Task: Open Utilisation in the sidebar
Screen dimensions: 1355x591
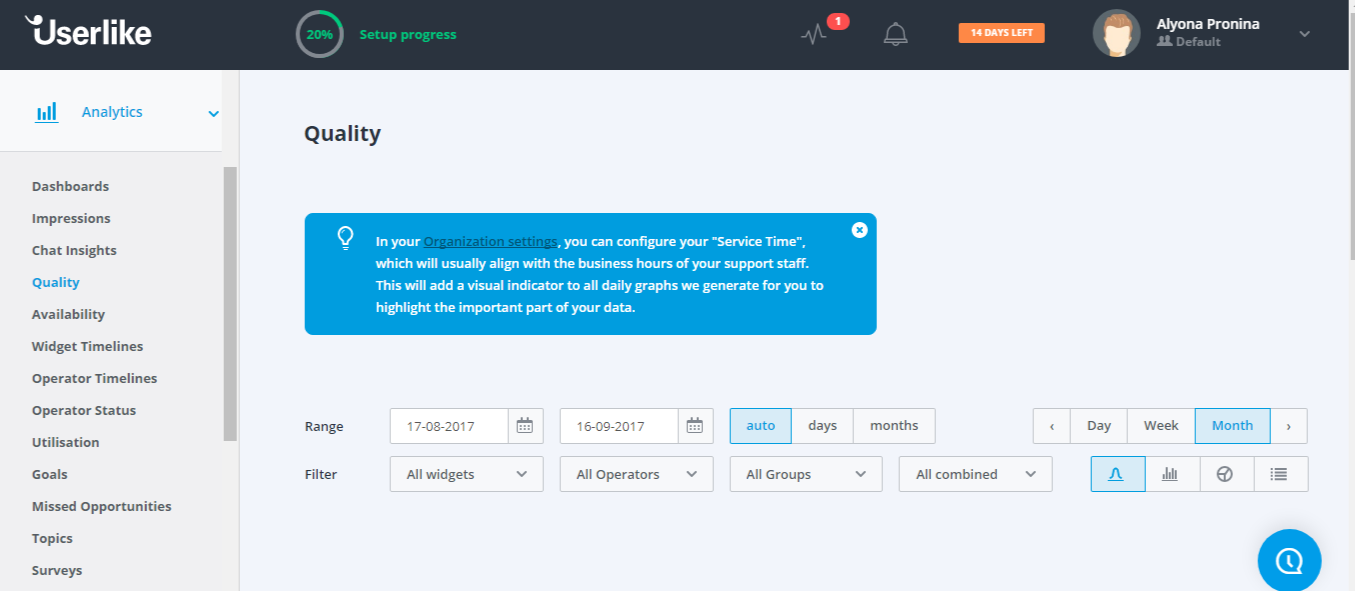Action: coord(65,443)
